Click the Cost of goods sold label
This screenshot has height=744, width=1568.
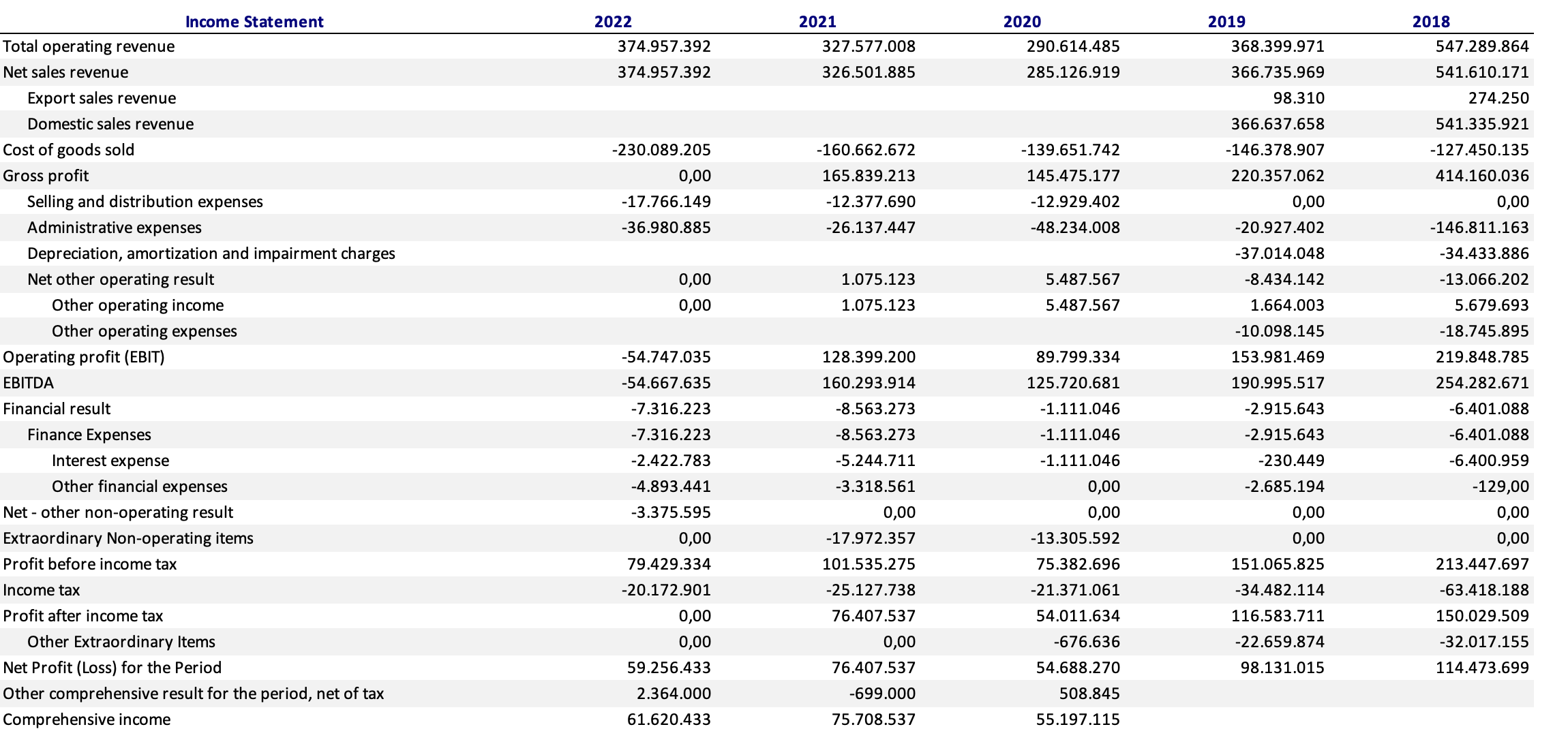point(69,150)
